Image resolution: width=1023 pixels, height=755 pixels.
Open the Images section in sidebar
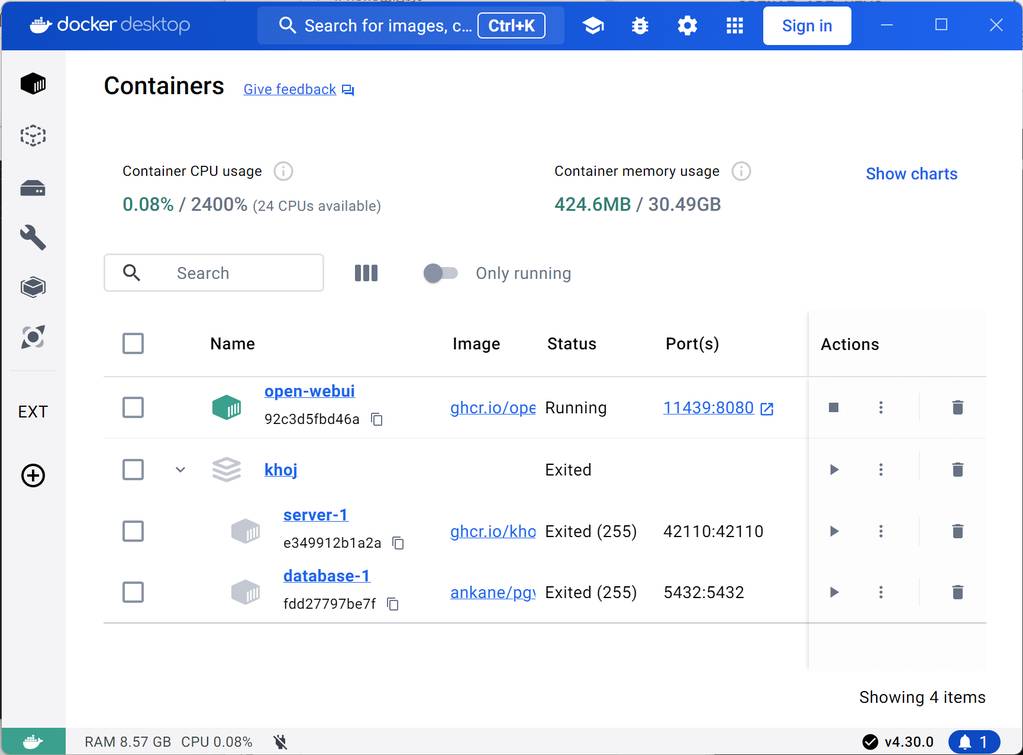[33, 135]
